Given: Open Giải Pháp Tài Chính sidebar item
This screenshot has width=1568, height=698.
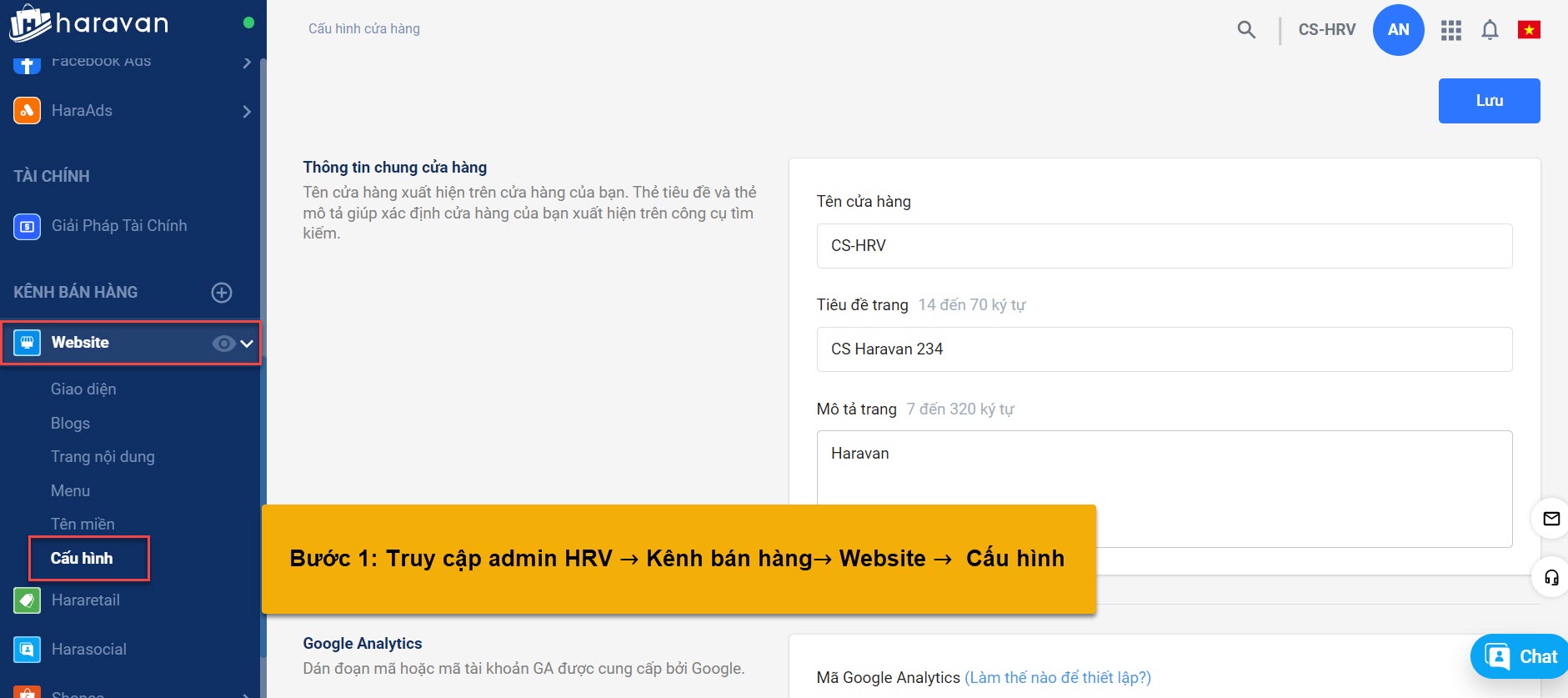Looking at the screenshot, I should 119,226.
